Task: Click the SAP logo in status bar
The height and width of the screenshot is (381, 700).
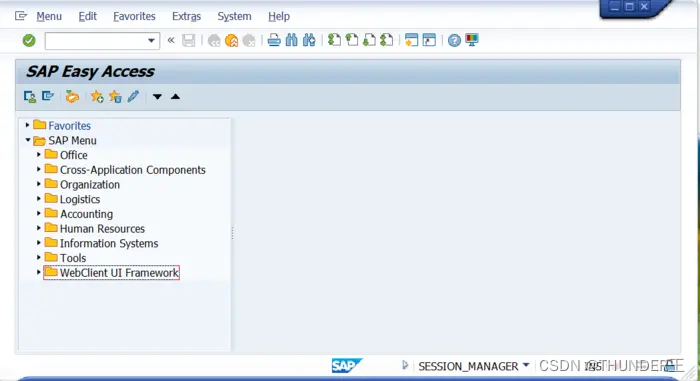Action: (347, 365)
